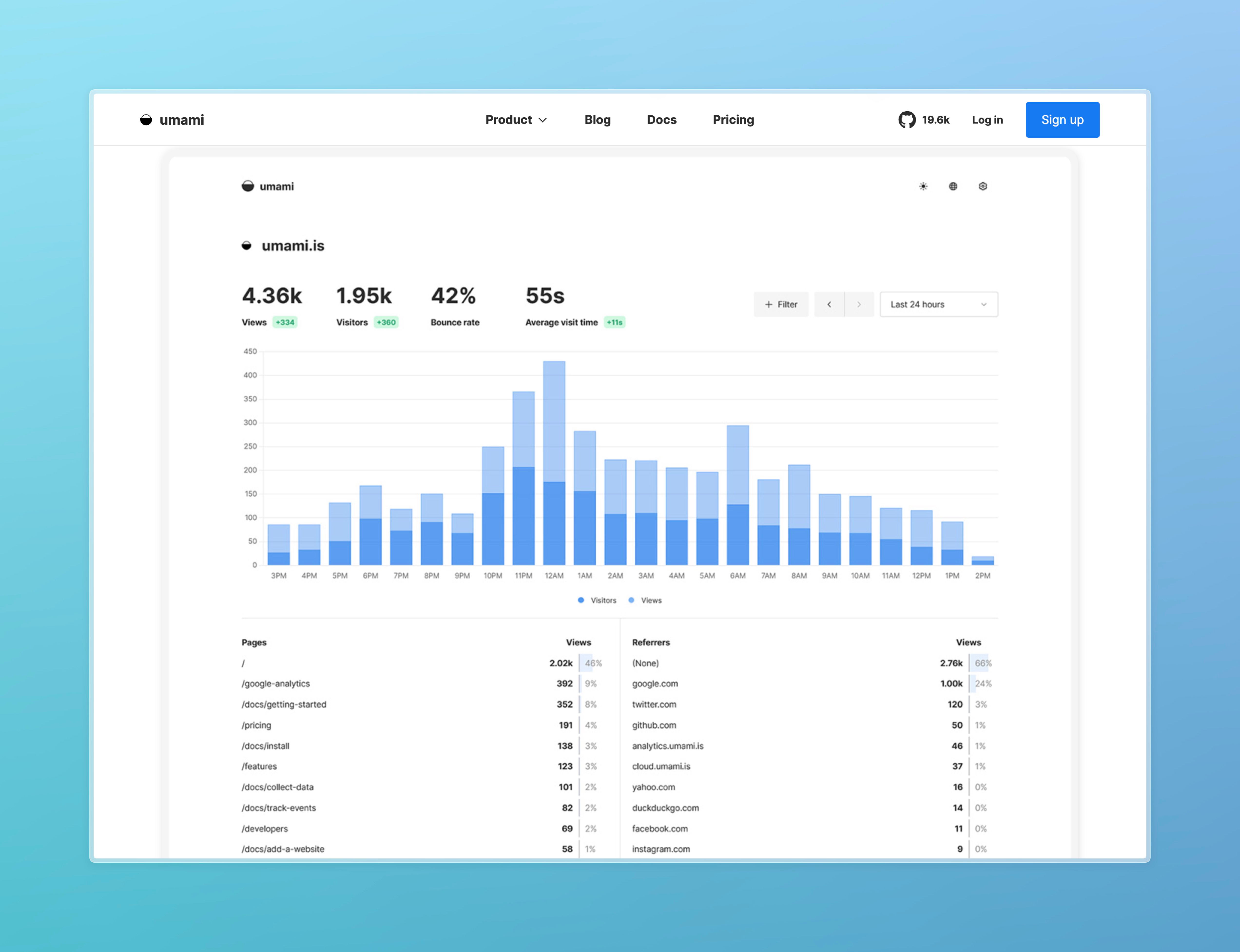Open the Blog page
The image size is (1240, 952).
598,120
